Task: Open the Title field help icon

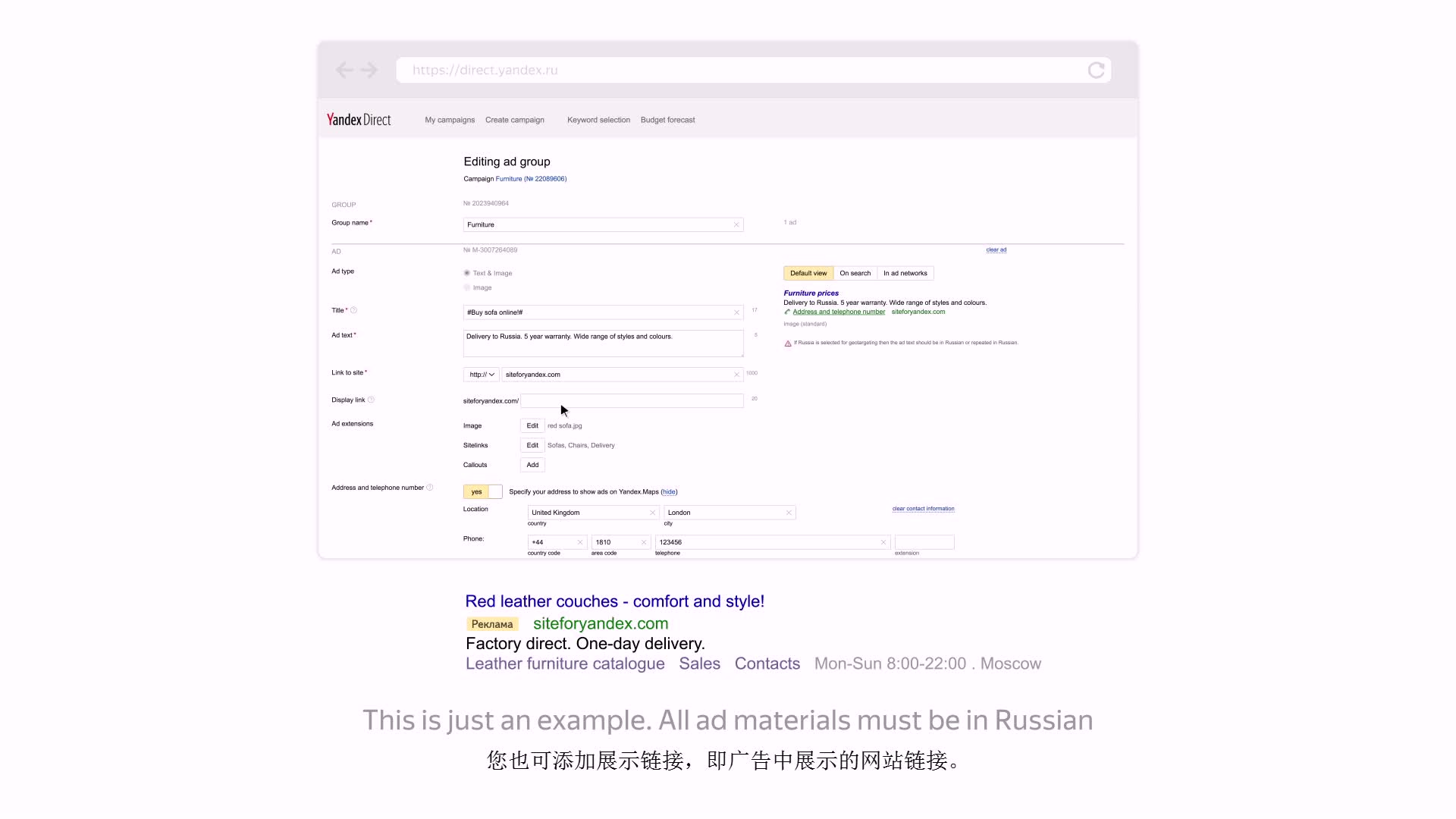Action: pyautogui.click(x=354, y=310)
